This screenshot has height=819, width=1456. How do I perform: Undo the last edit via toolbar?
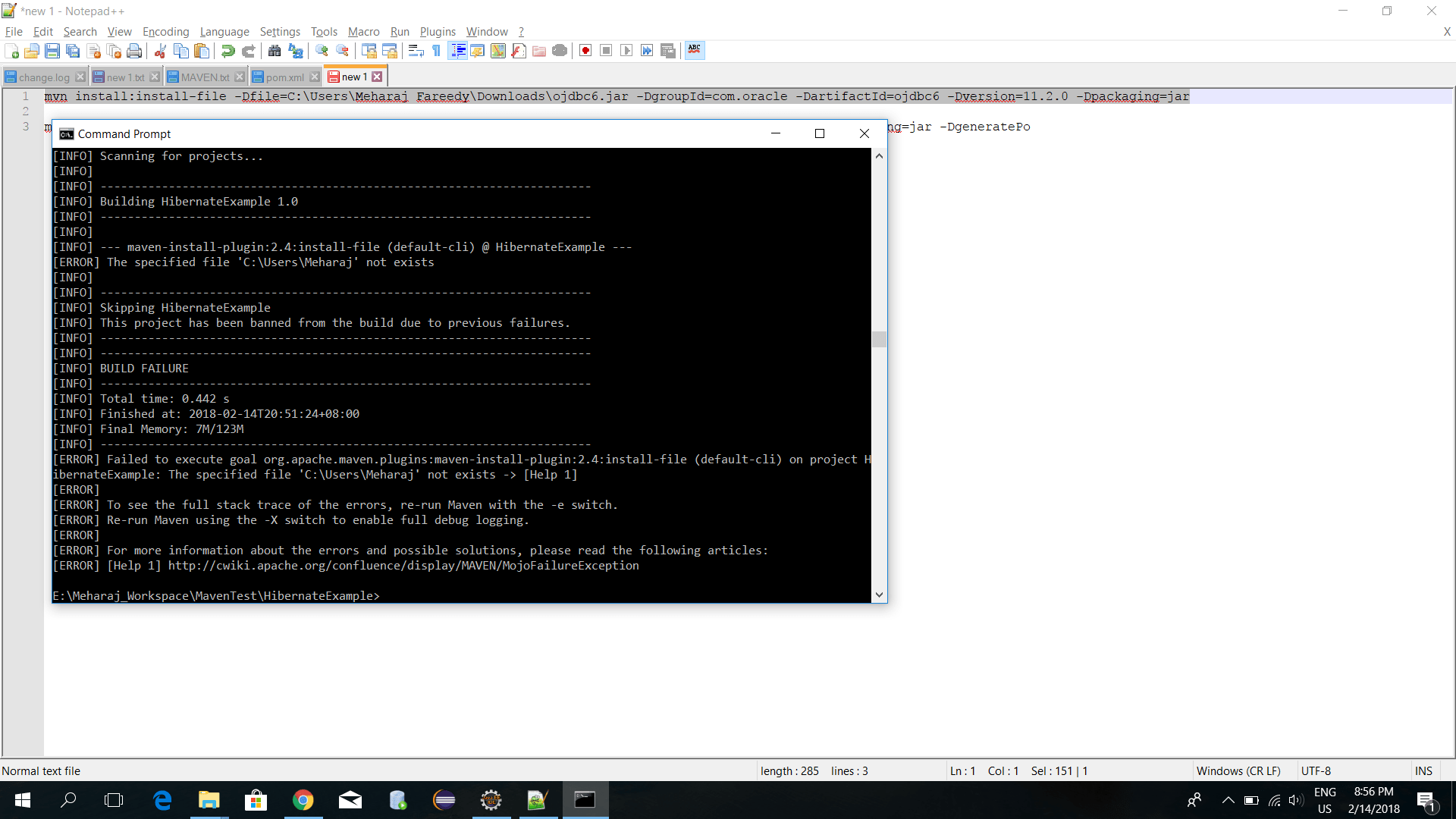tap(227, 51)
